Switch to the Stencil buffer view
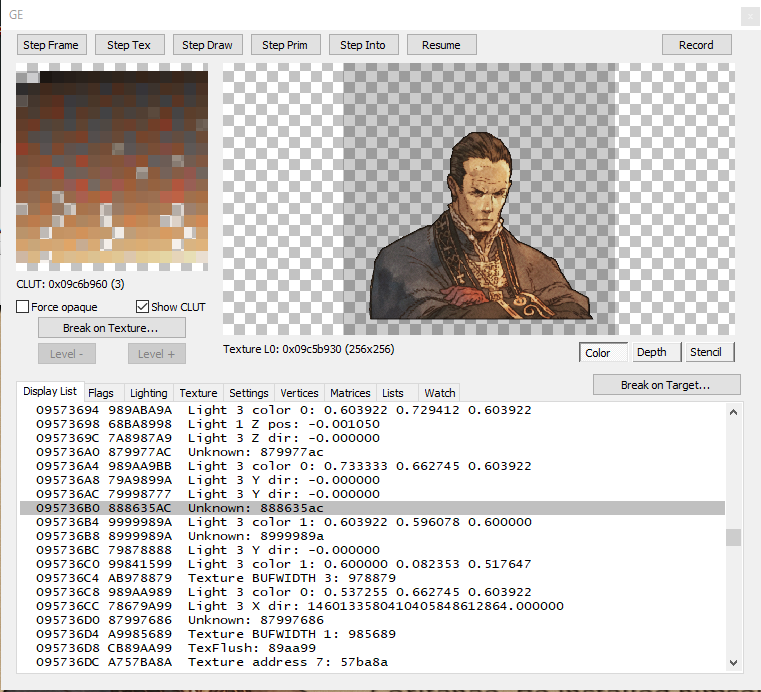The height and width of the screenshot is (692, 761). tap(710, 352)
